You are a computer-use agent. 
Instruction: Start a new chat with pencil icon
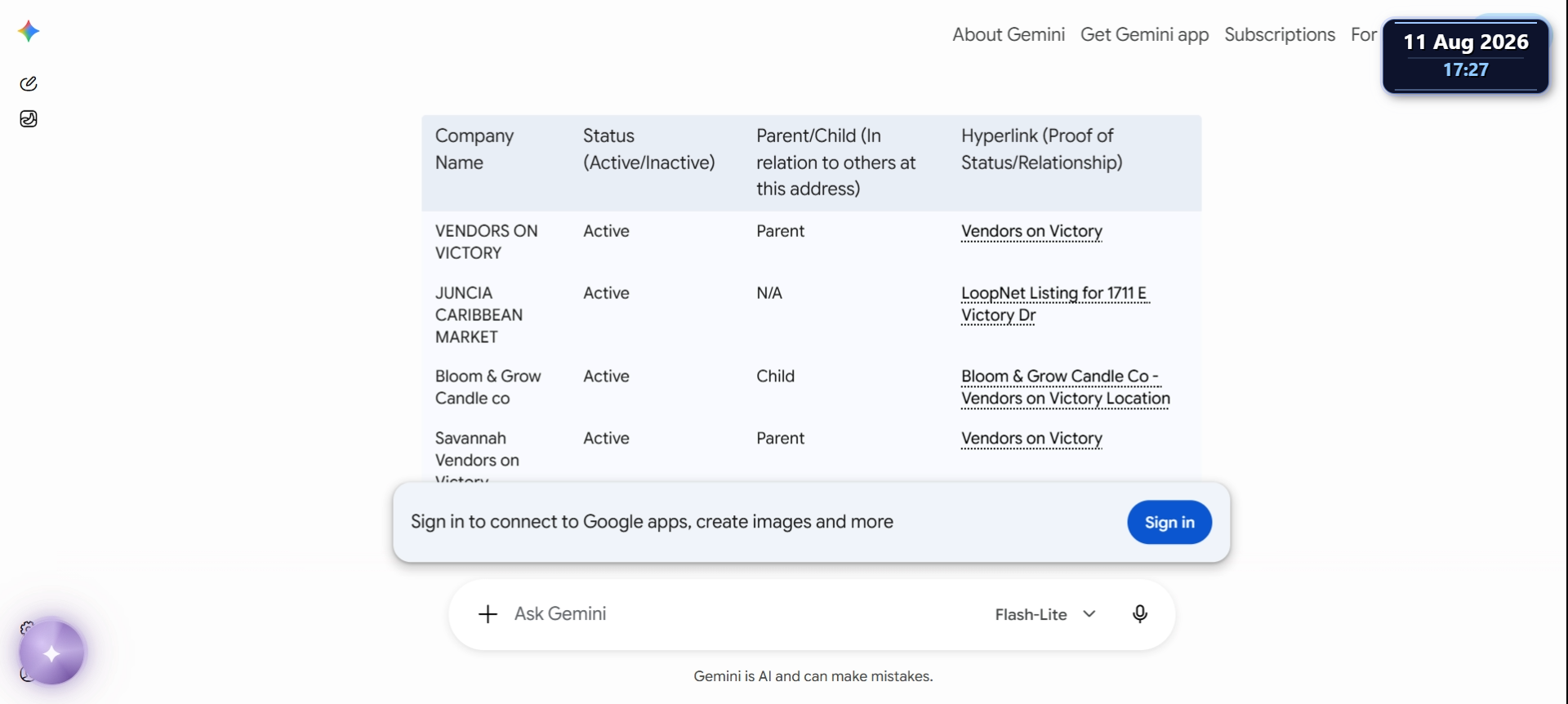(29, 83)
